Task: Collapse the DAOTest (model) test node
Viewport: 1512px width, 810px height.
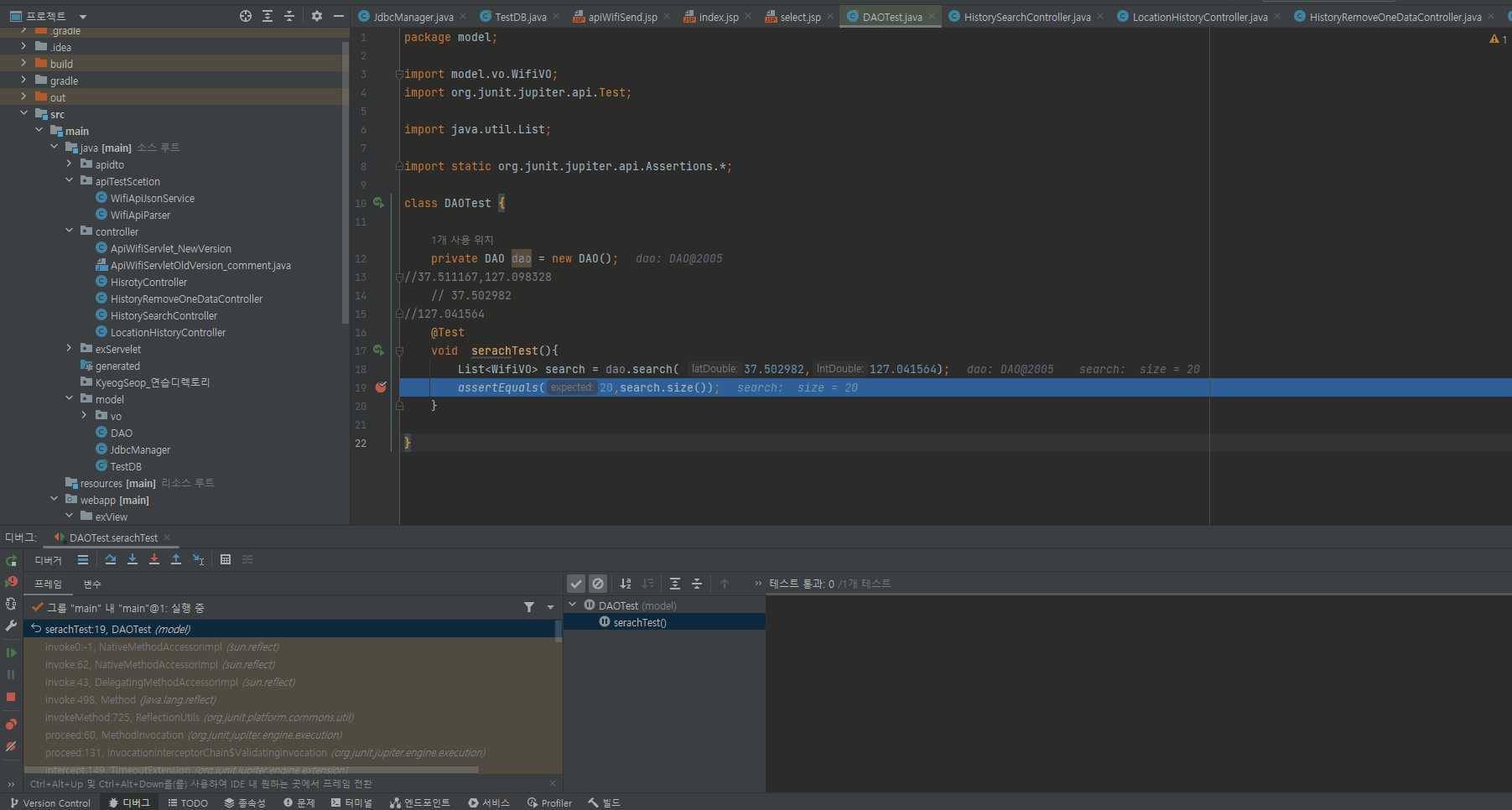Action: tap(573, 605)
